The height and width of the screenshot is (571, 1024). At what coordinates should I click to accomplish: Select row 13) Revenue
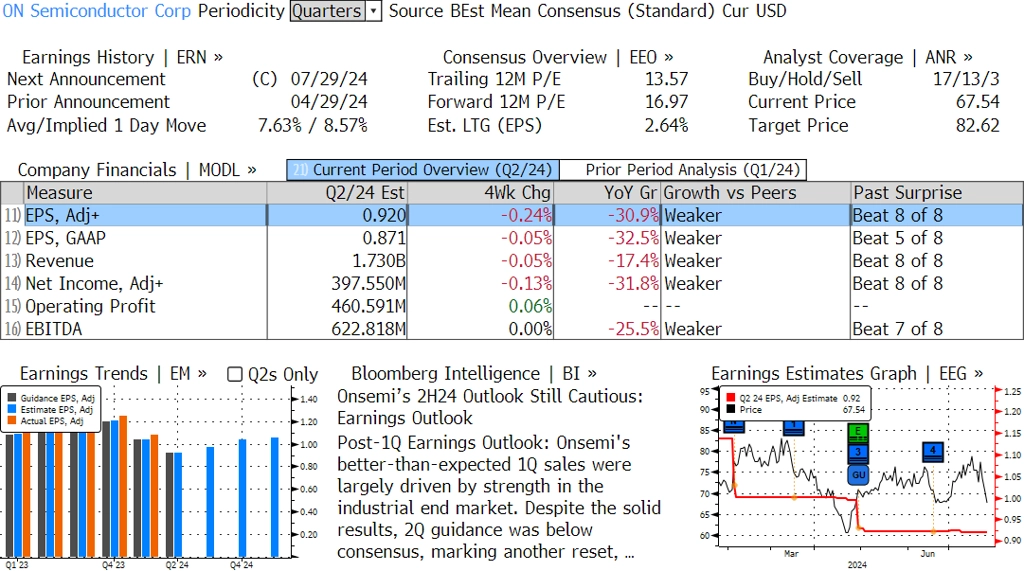[x=511, y=261]
